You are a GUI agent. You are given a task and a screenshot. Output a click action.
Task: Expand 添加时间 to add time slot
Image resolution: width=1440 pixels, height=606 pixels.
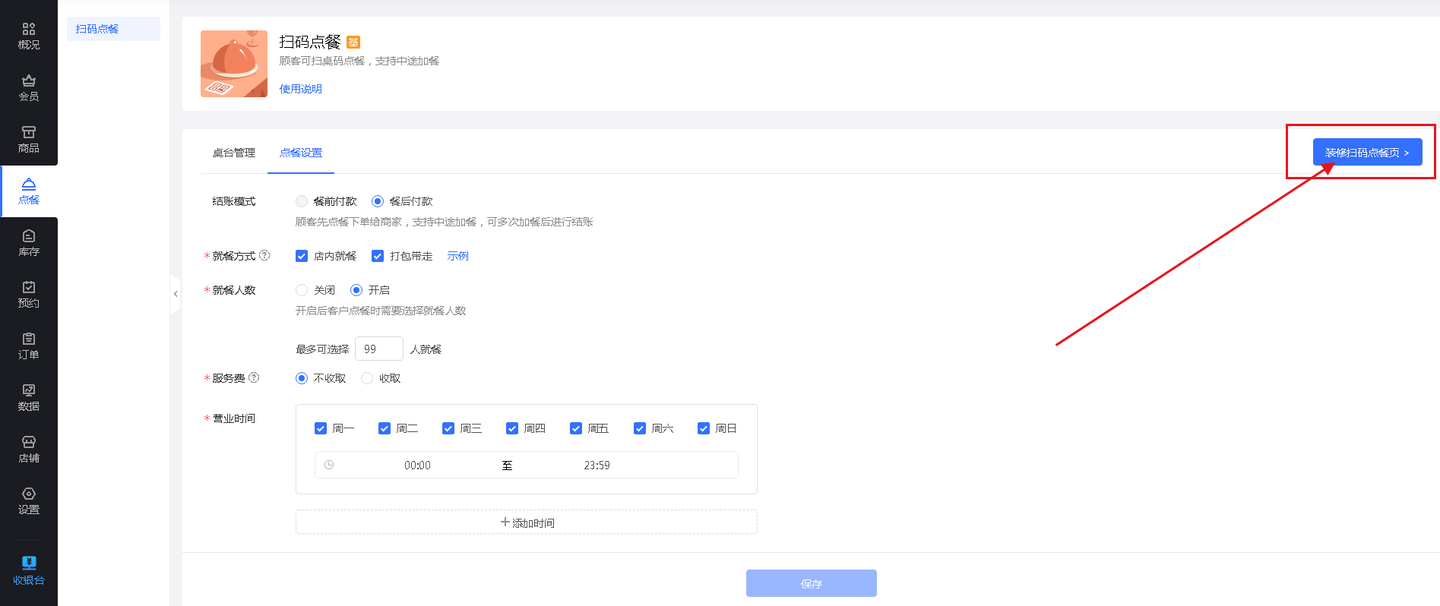pos(526,522)
